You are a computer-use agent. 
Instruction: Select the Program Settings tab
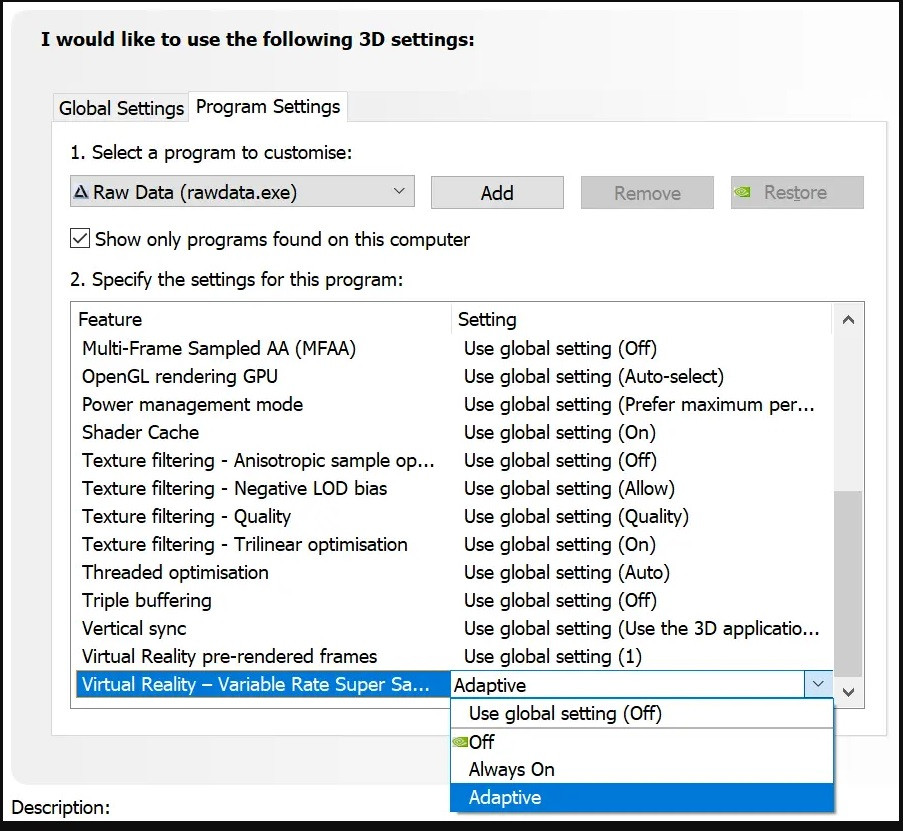coord(268,106)
